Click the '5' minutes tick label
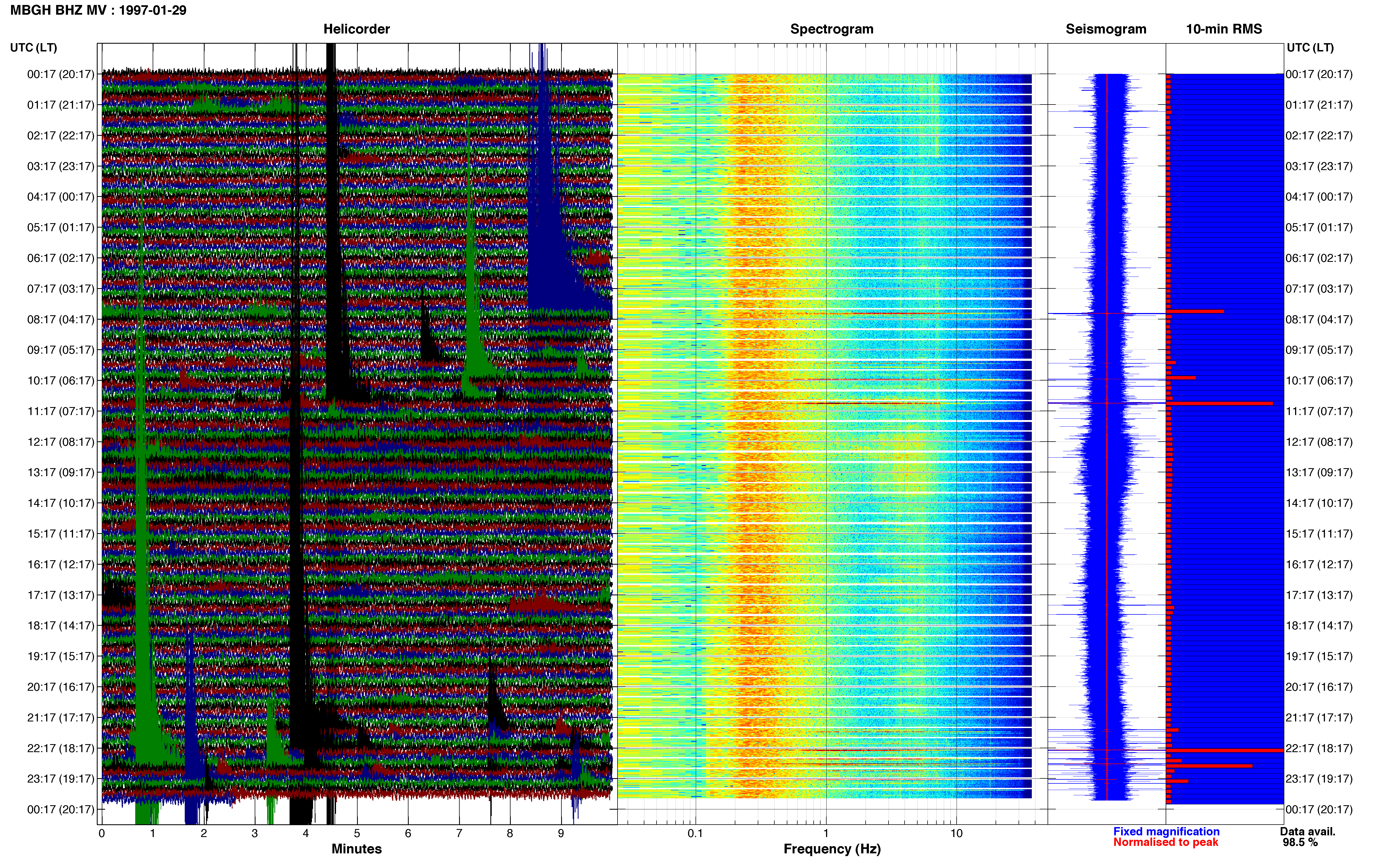Image resolution: width=1388 pixels, height=868 pixels. (357, 833)
